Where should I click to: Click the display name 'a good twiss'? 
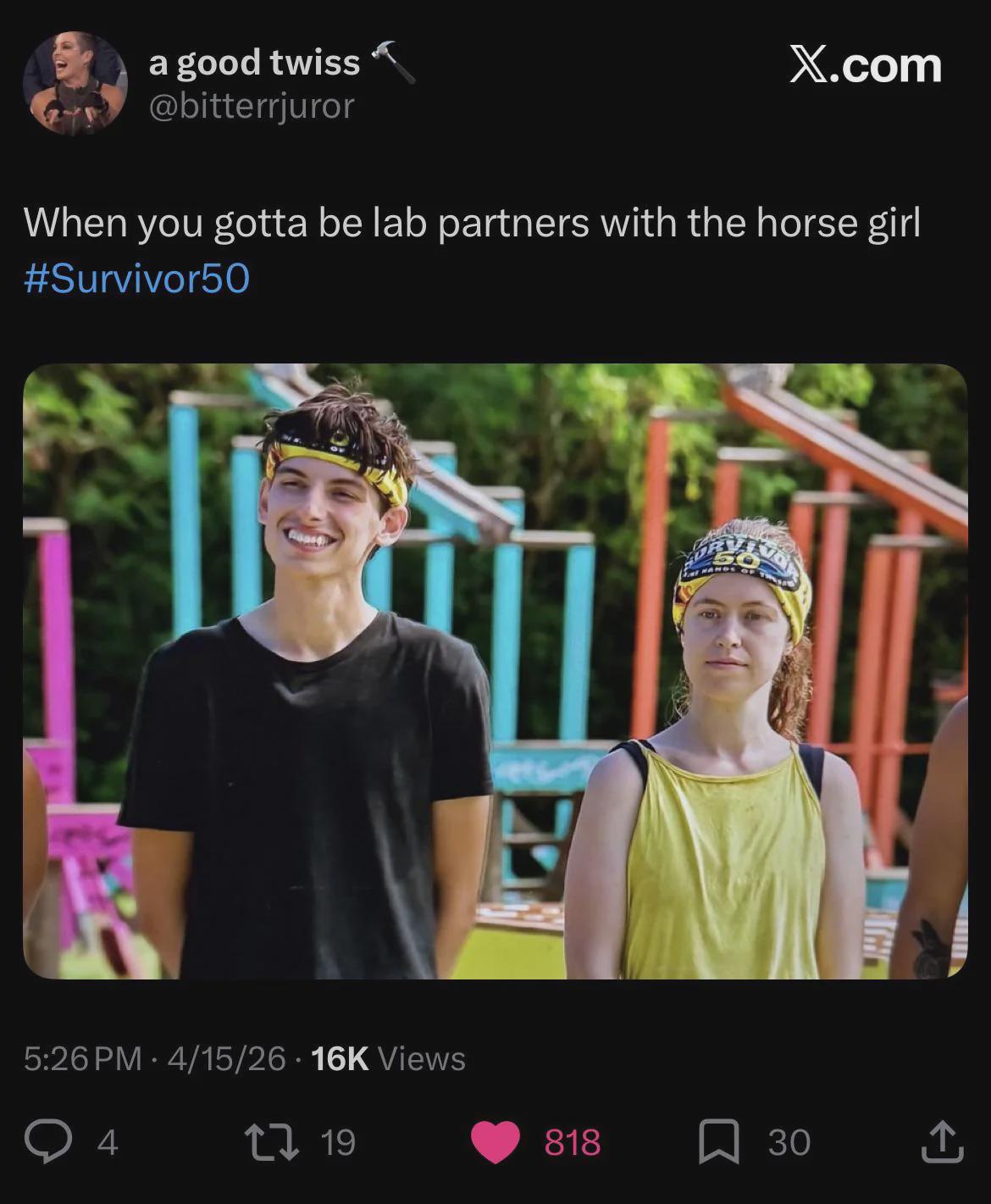[254, 63]
